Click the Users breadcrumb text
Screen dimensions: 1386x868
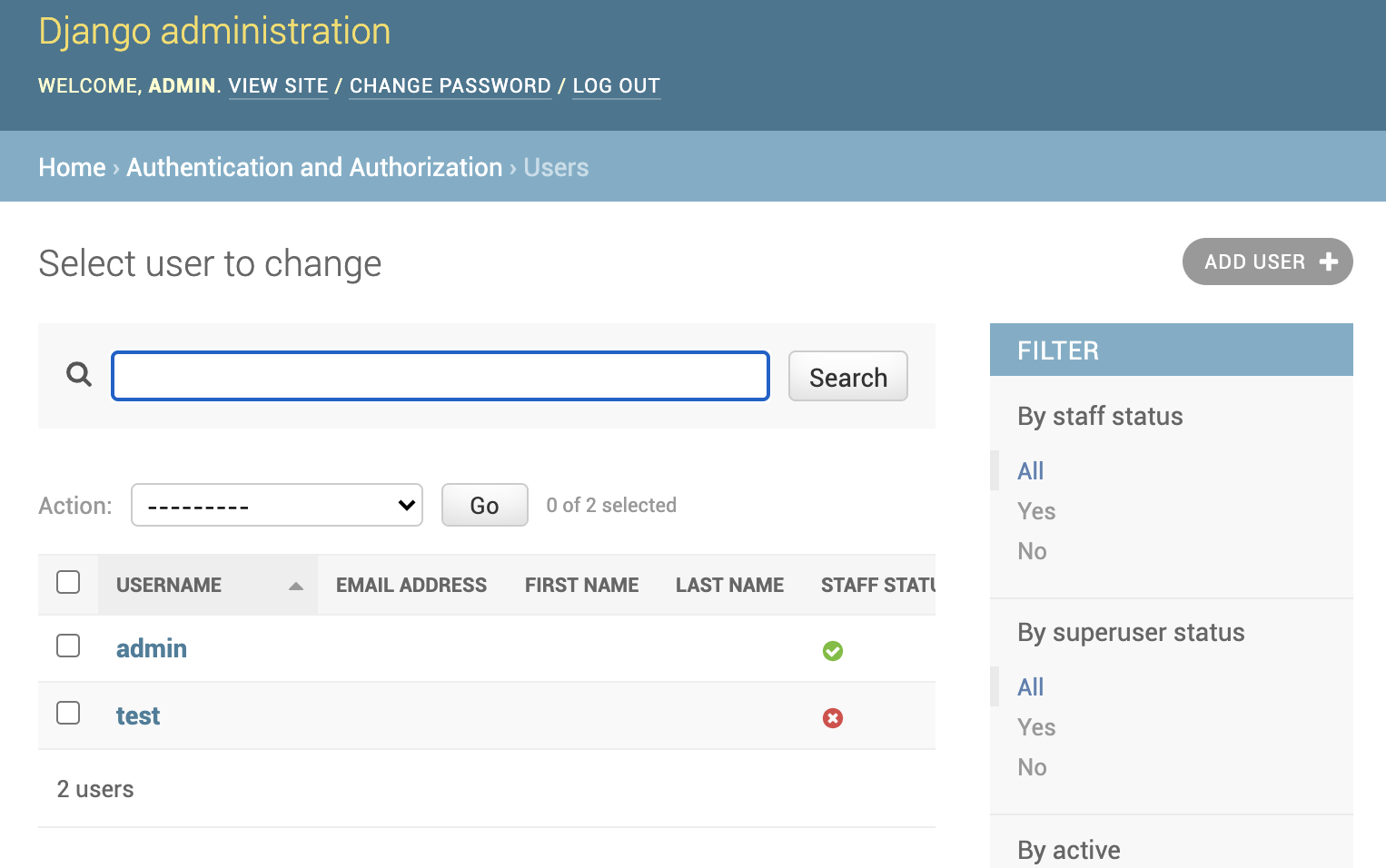pyautogui.click(x=556, y=167)
